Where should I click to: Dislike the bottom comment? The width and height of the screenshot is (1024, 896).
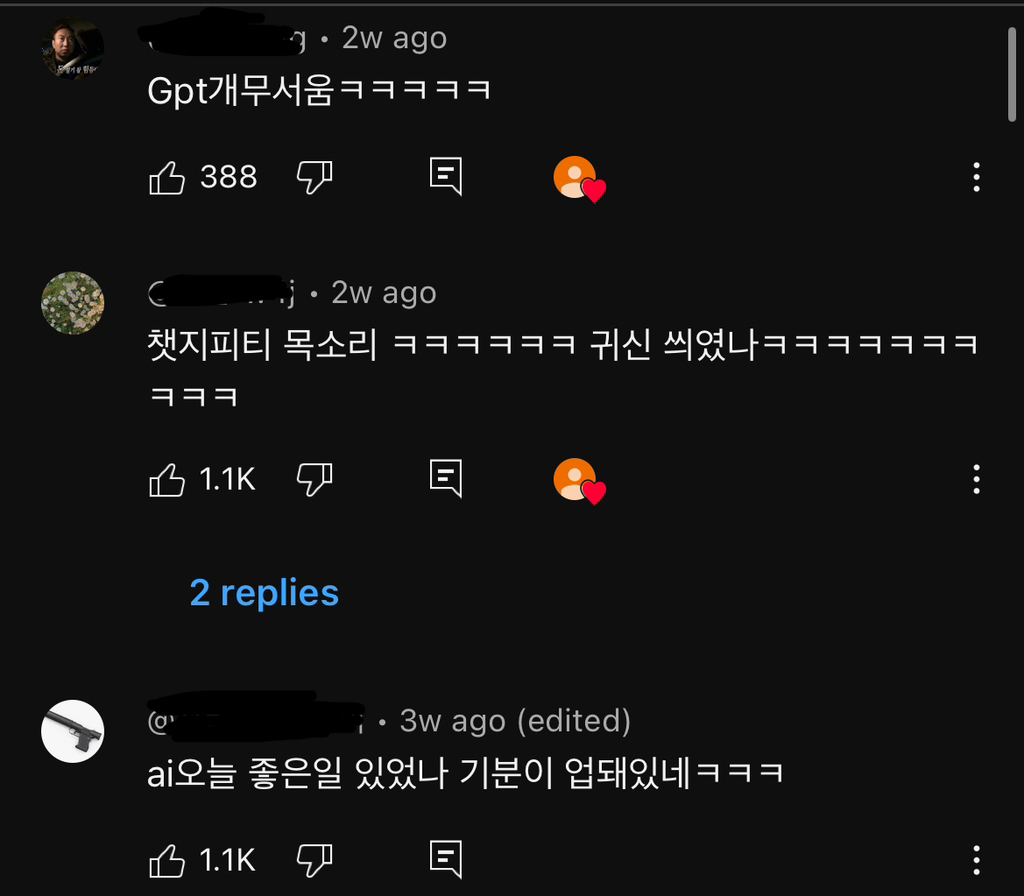pos(313,858)
